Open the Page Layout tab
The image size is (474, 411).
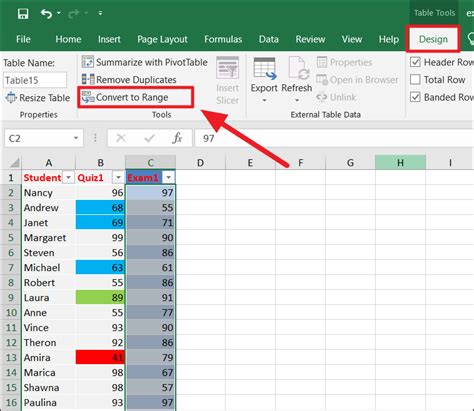pos(162,39)
